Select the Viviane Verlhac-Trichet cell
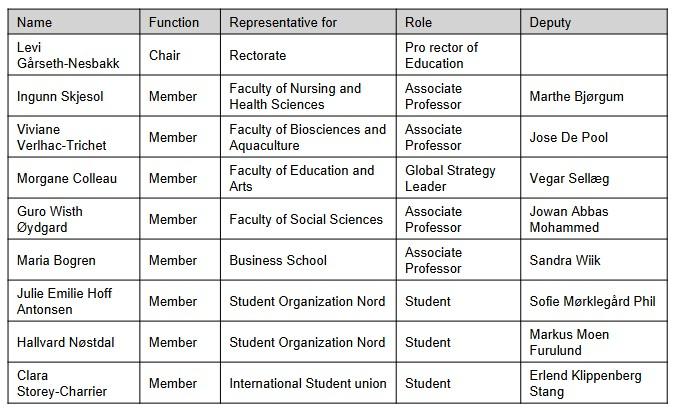675x410 pixels. tap(62, 137)
